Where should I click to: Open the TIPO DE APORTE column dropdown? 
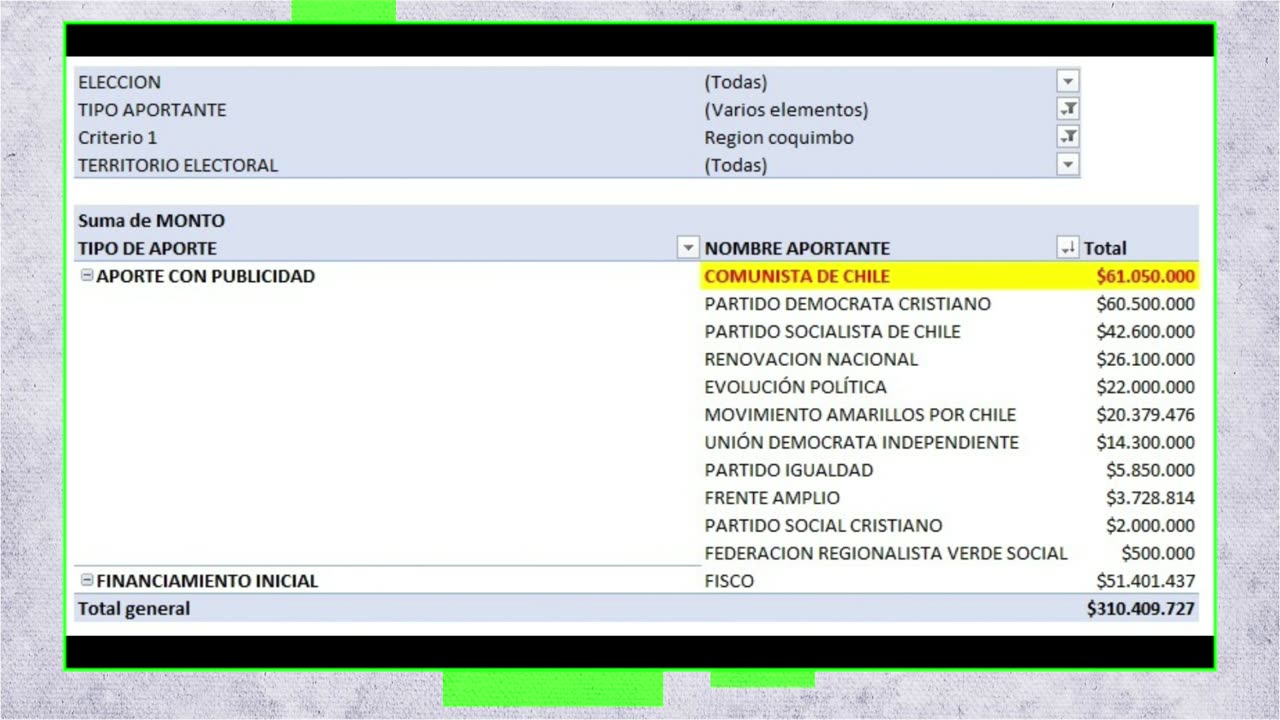click(688, 248)
